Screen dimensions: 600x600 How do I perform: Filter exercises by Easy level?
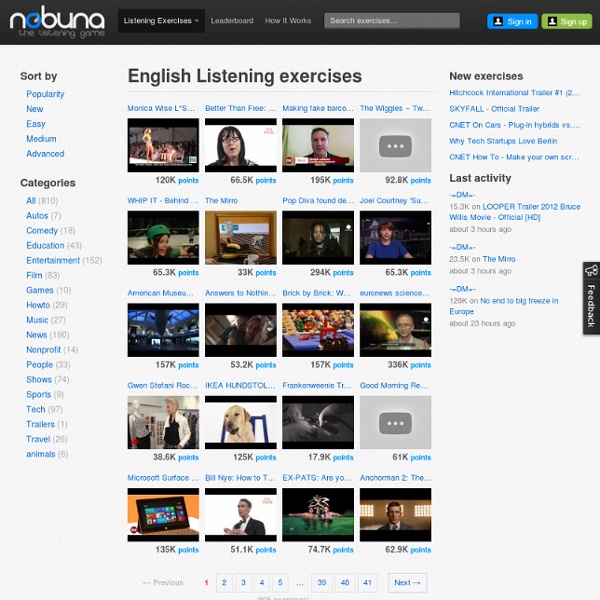[x=36, y=124]
